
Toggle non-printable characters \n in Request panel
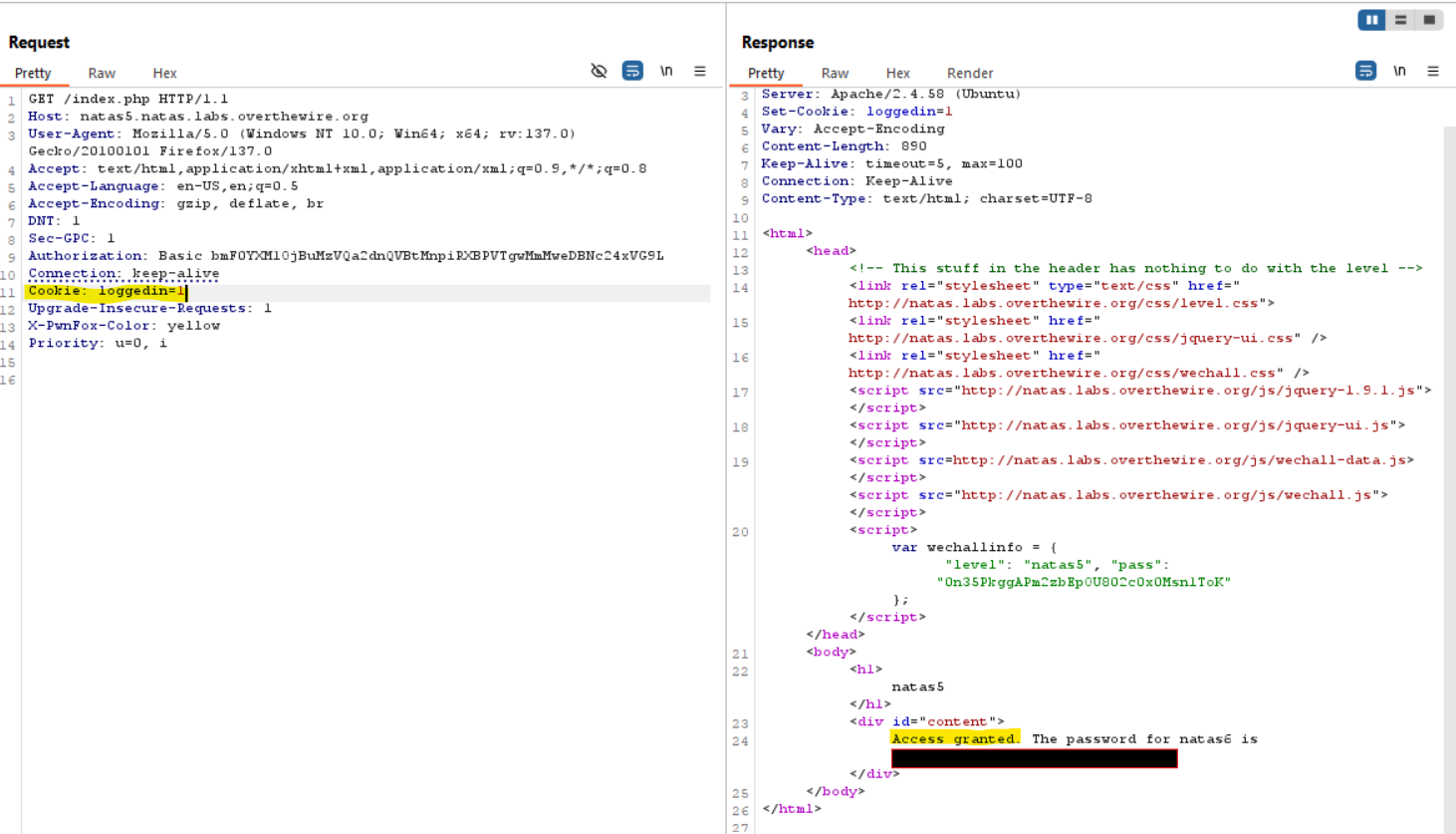(x=666, y=71)
